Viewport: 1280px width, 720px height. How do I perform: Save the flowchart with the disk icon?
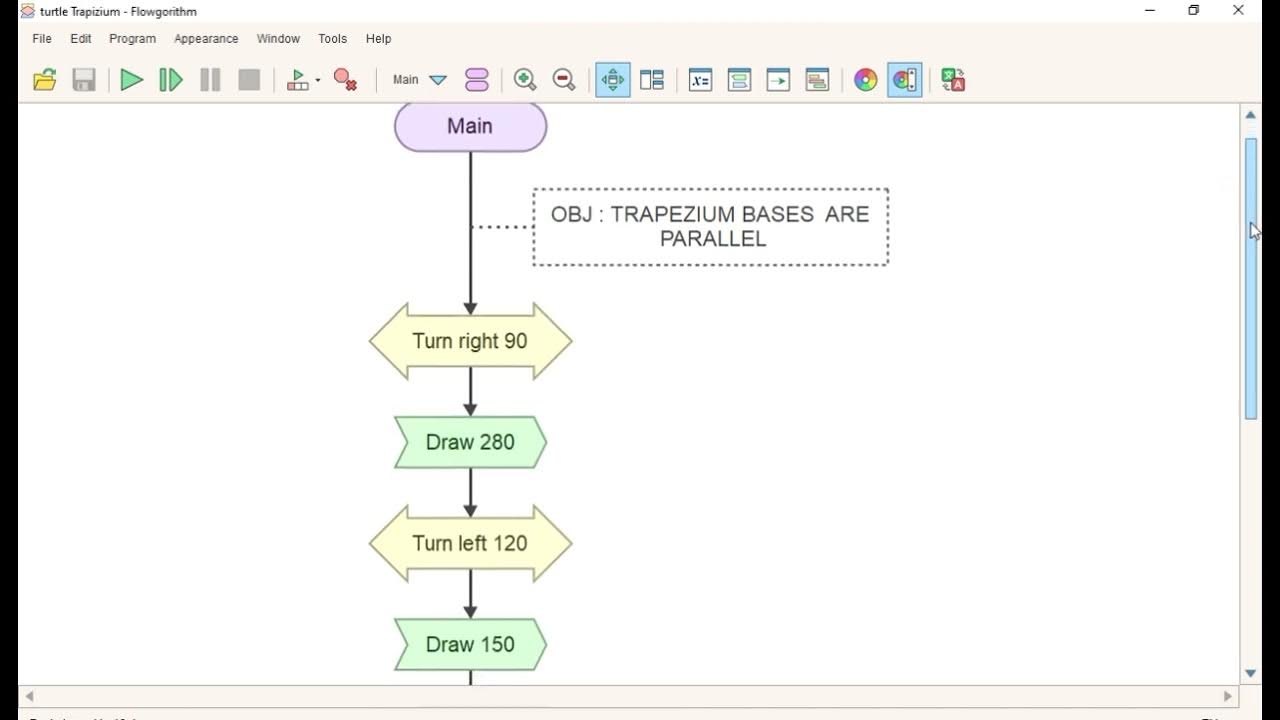click(x=84, y=80)
